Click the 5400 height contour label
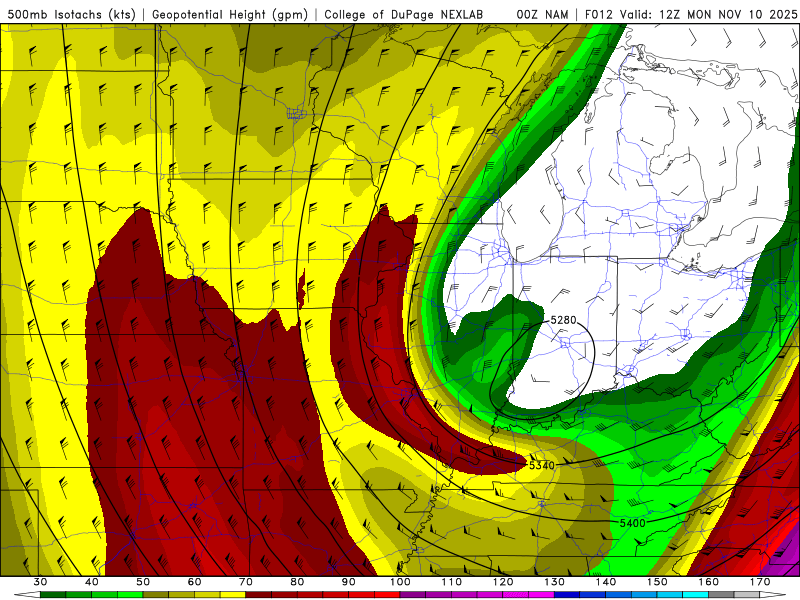 click(x=633, y=523)
